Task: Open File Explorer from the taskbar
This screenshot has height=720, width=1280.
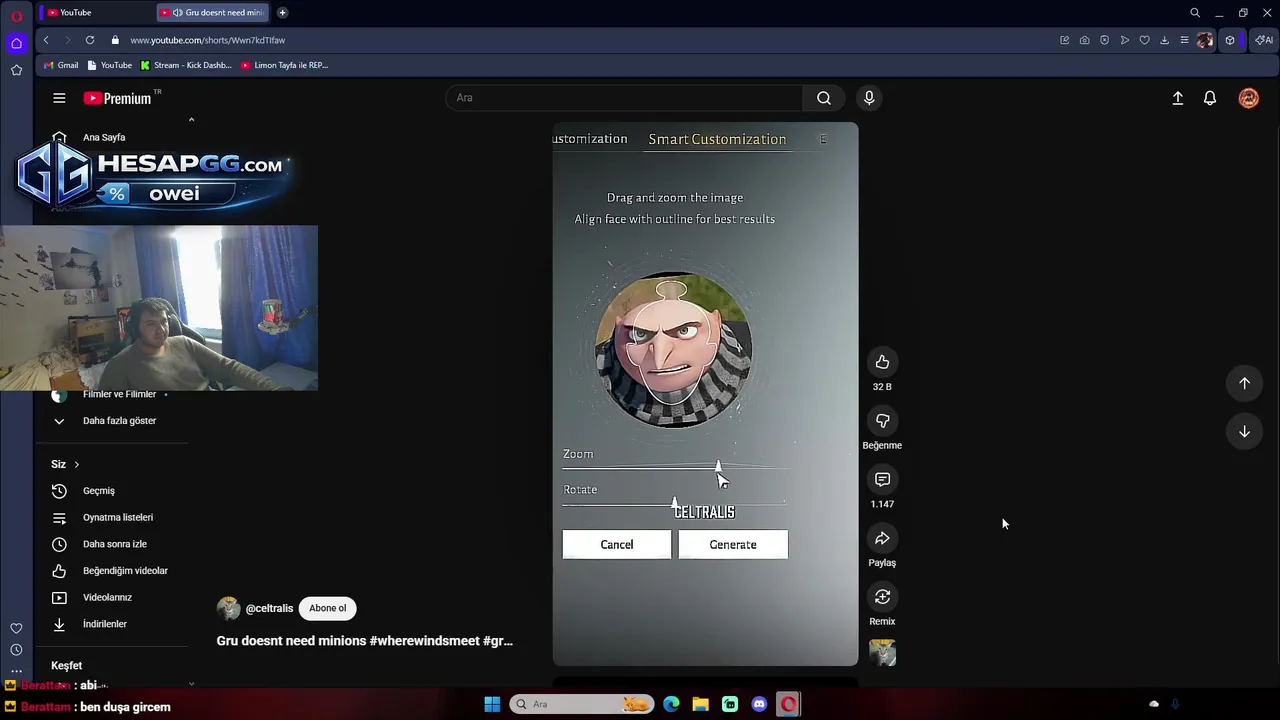Action: (x=700, y=704)
